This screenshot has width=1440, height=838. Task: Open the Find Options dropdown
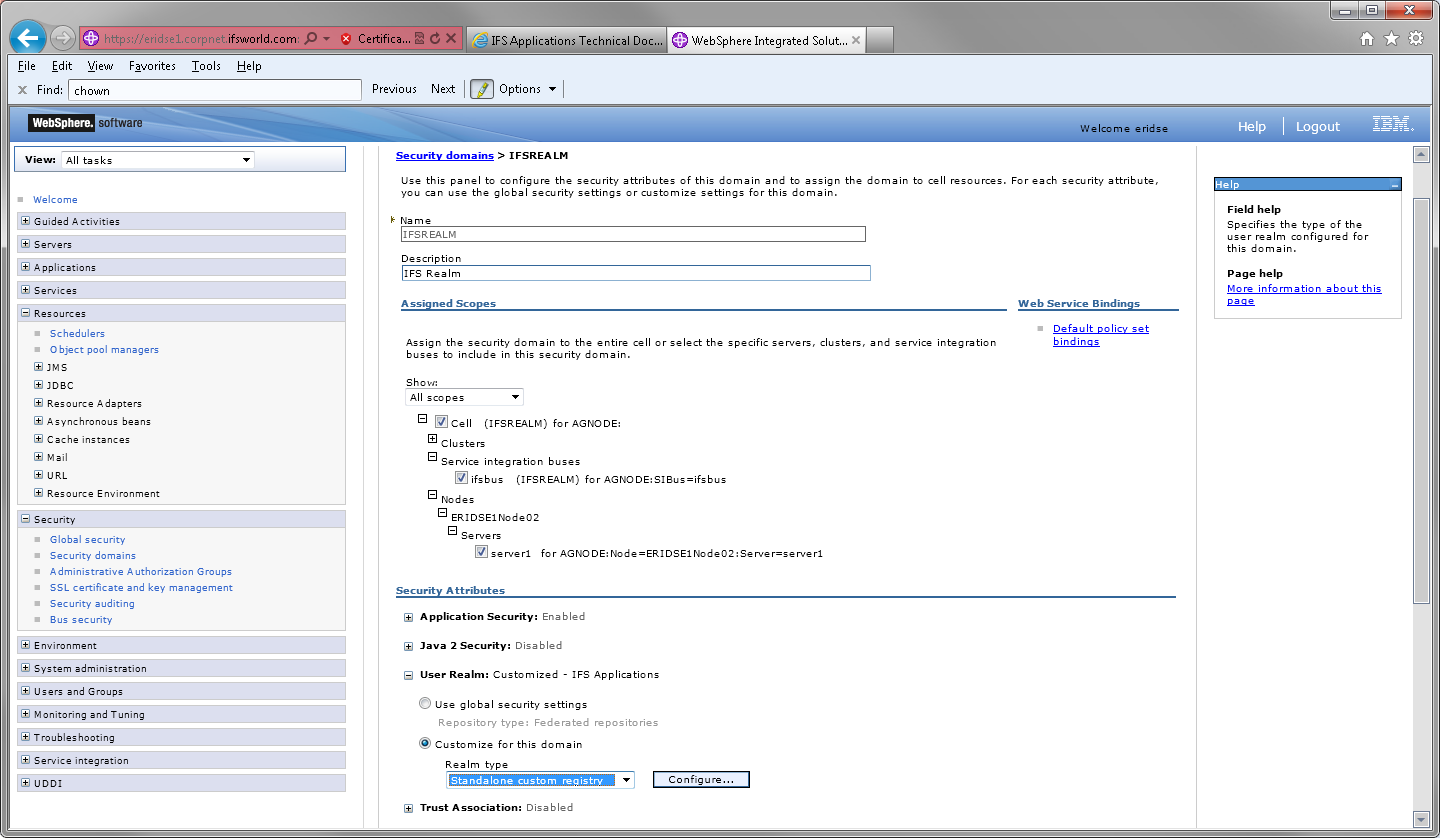coord(528,89)
